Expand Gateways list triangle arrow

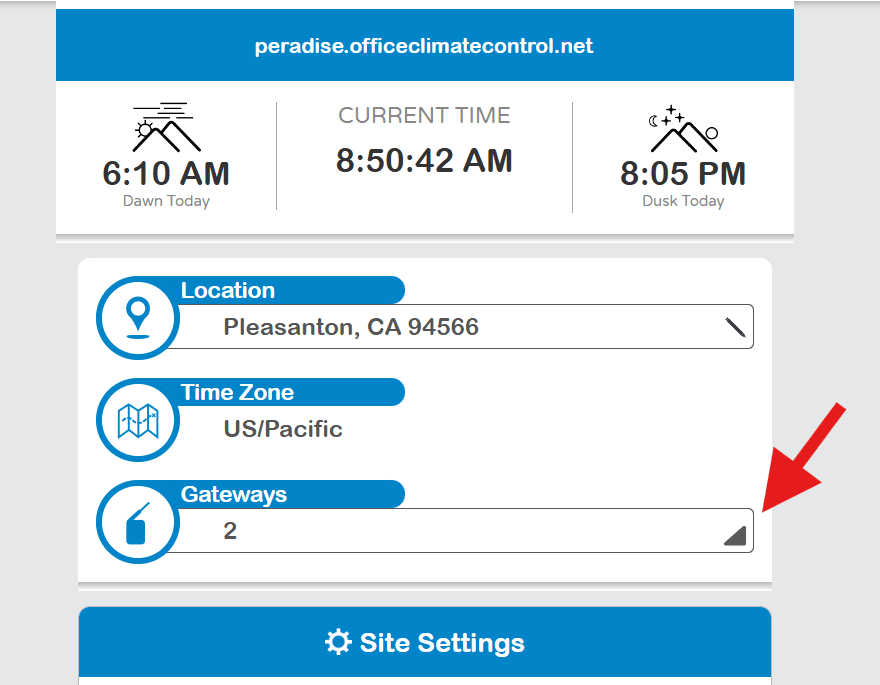(x=736, y=536)
